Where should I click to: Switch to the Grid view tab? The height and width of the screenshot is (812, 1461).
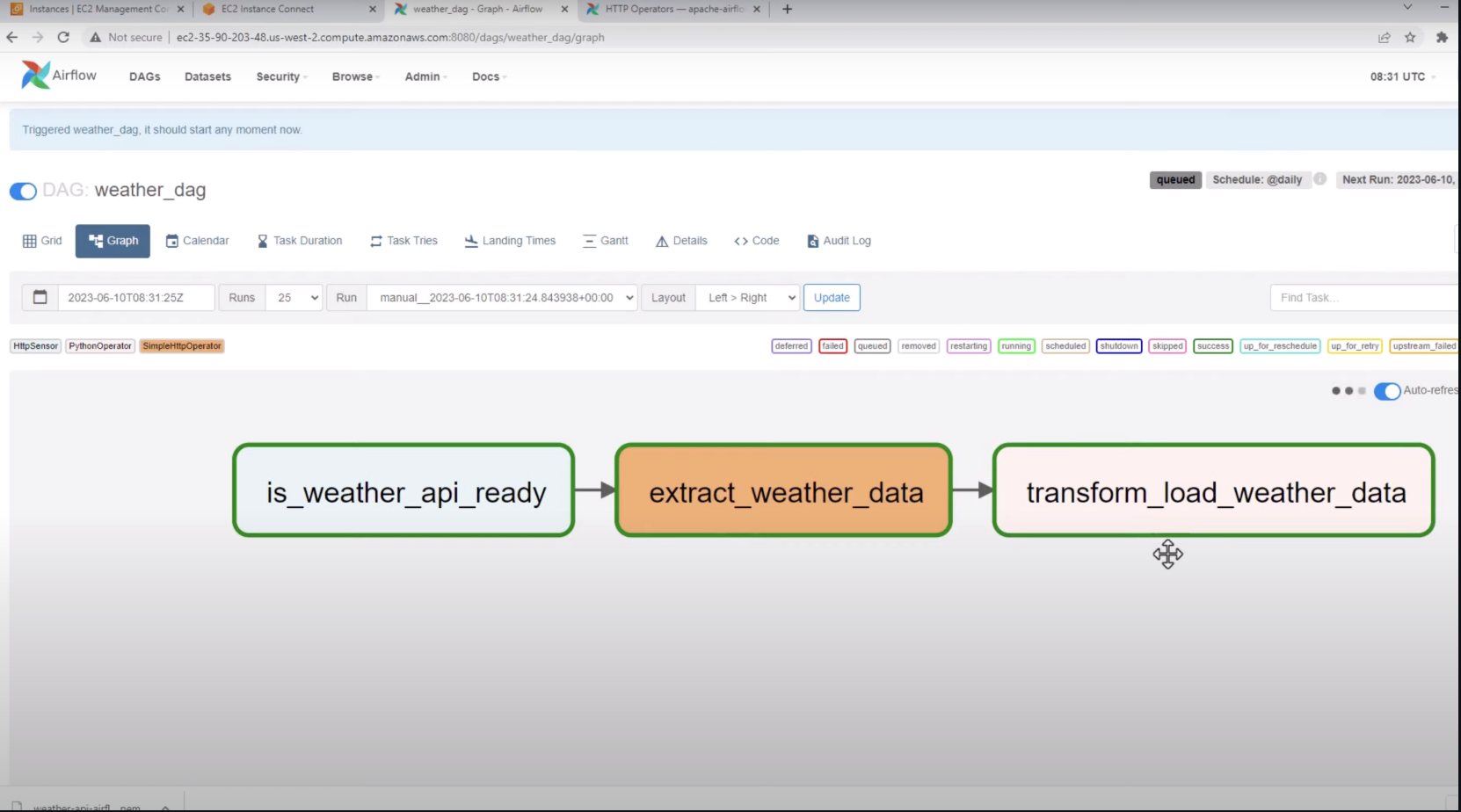42,241
